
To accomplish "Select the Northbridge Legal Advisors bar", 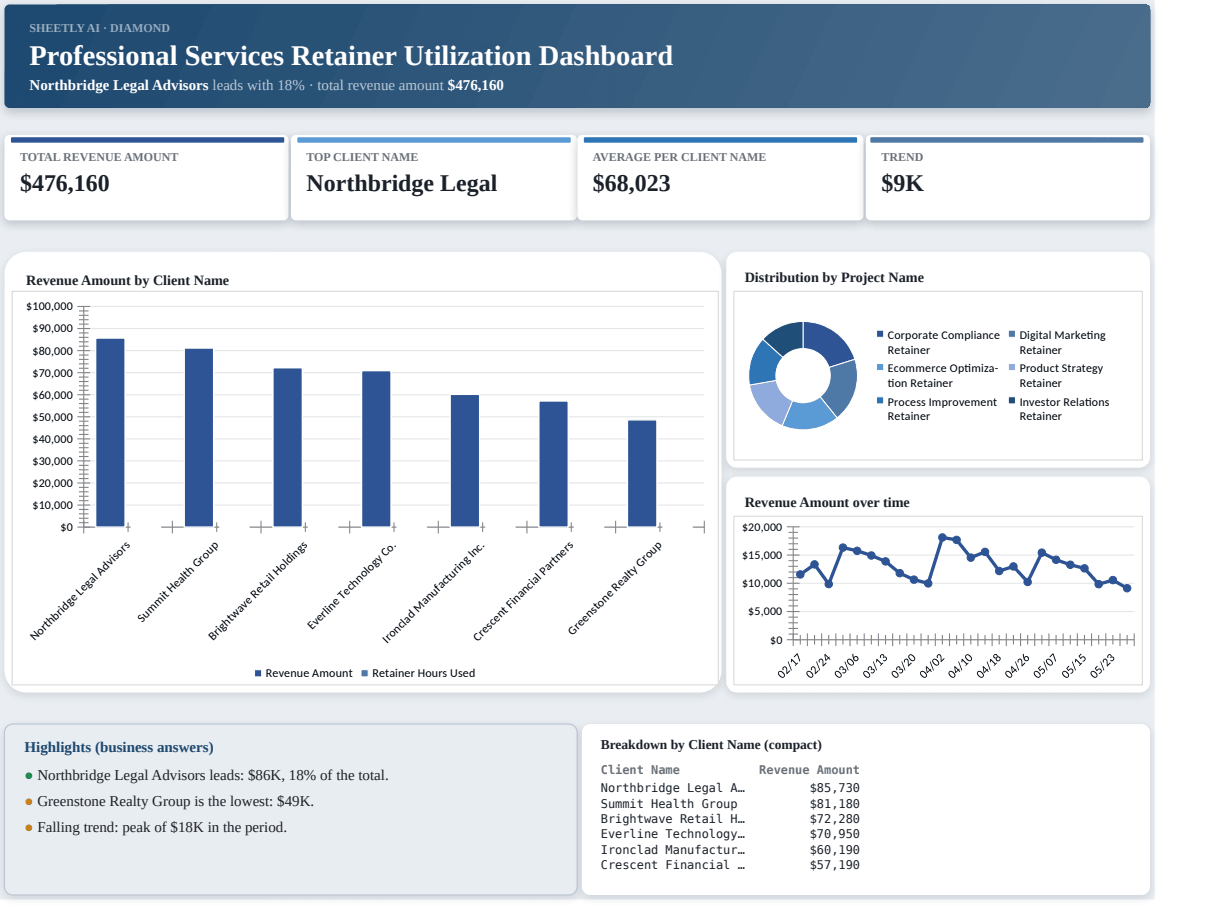I will 110,432.
